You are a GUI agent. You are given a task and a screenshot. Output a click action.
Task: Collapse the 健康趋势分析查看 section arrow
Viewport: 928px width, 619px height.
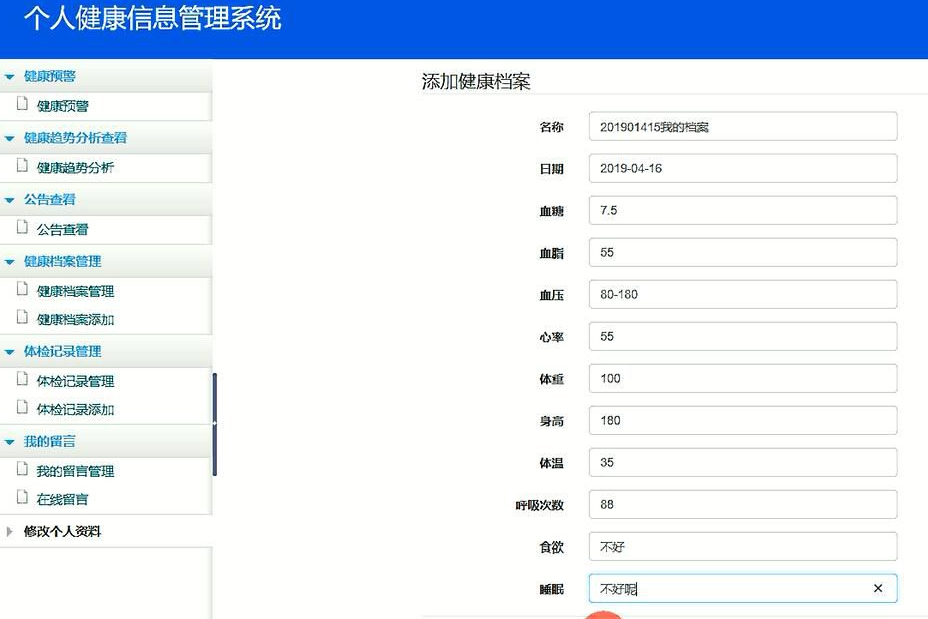click(9, 138)
